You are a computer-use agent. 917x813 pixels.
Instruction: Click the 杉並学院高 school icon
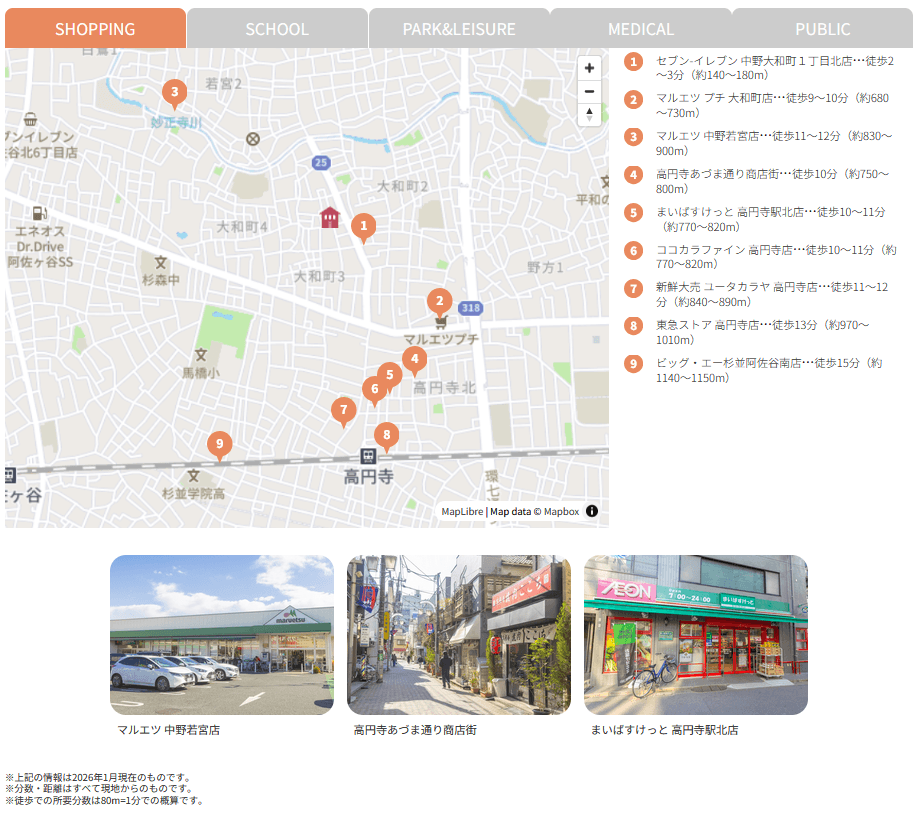[194, 476]
